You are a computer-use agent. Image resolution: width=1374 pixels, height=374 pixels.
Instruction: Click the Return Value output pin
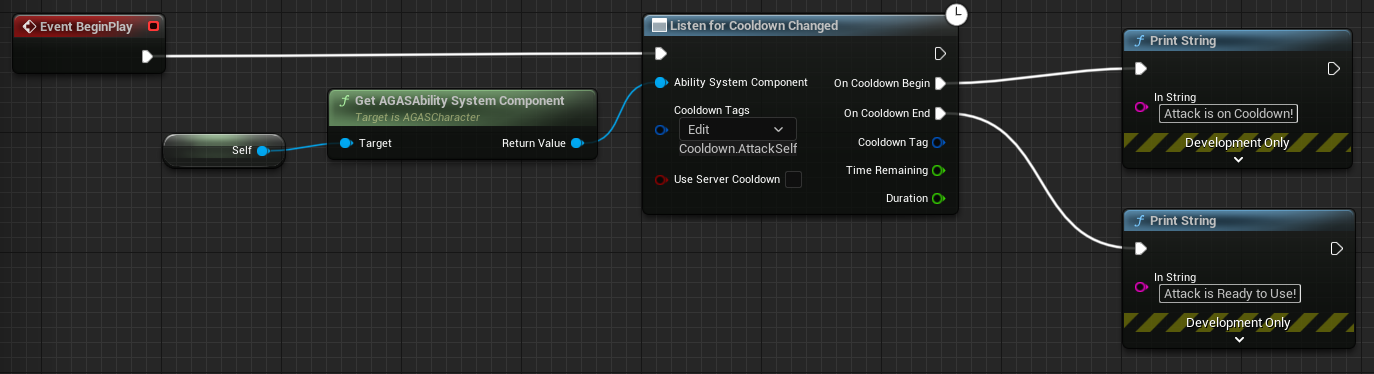[577, 143]
